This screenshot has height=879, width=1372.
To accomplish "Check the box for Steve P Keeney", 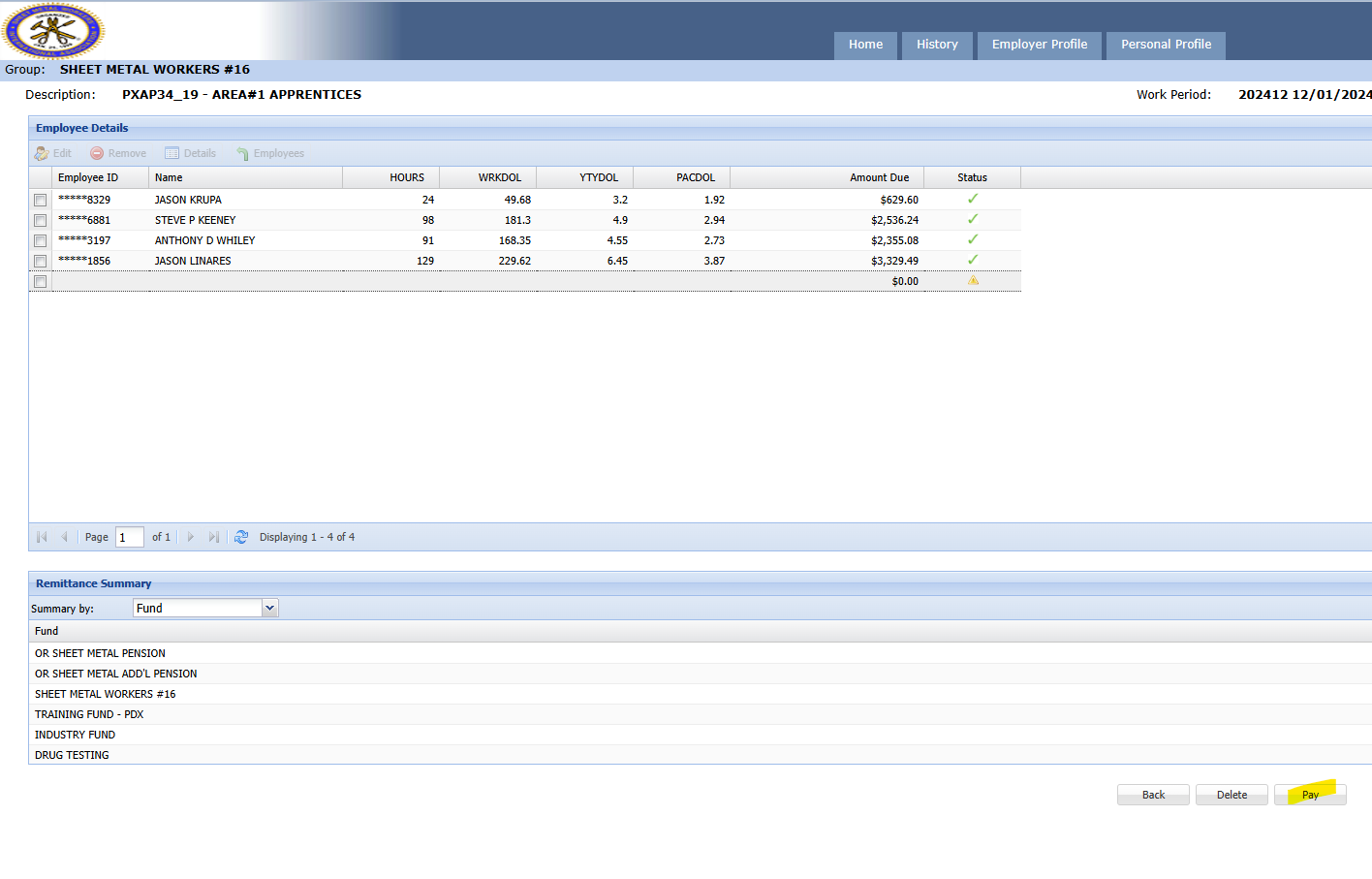I will pyautogui.click(x=40, y=221).
